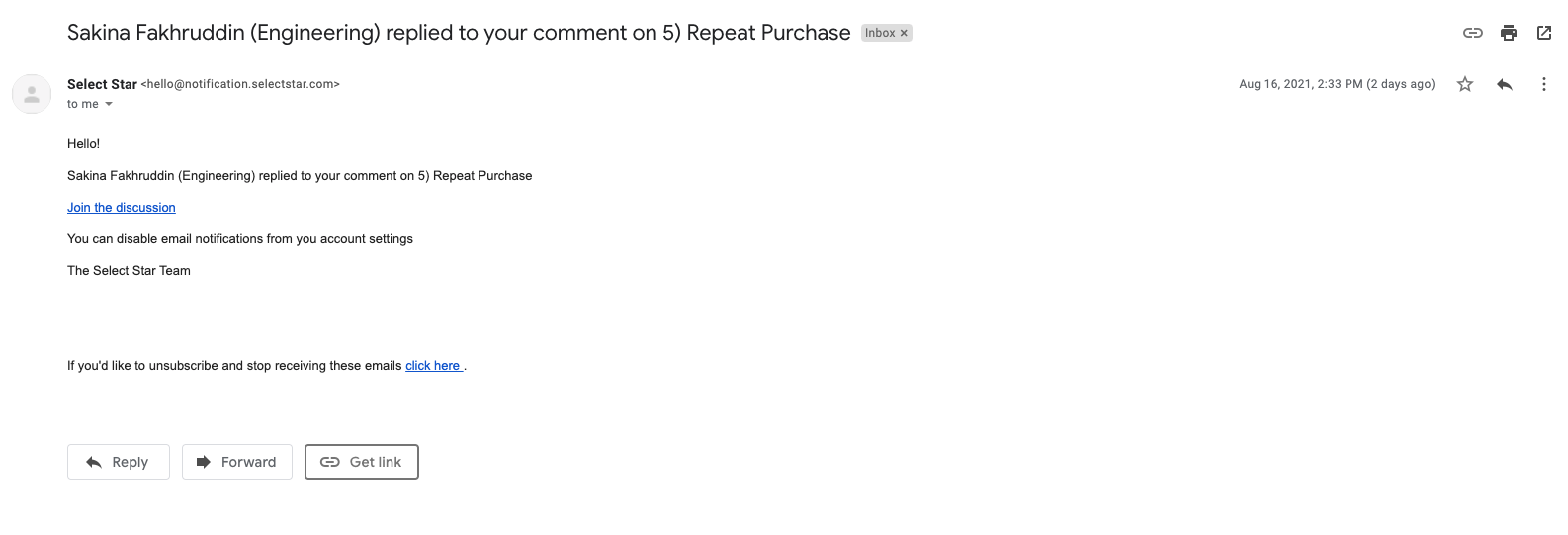Click the Inbox label tag
The width and height of the screenshot is (1568, 535).
[x=879, y=33]
